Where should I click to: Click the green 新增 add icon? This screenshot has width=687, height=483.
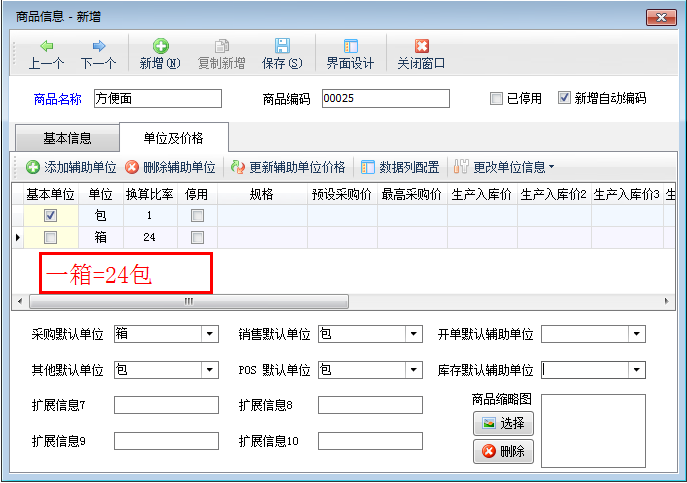160,46
